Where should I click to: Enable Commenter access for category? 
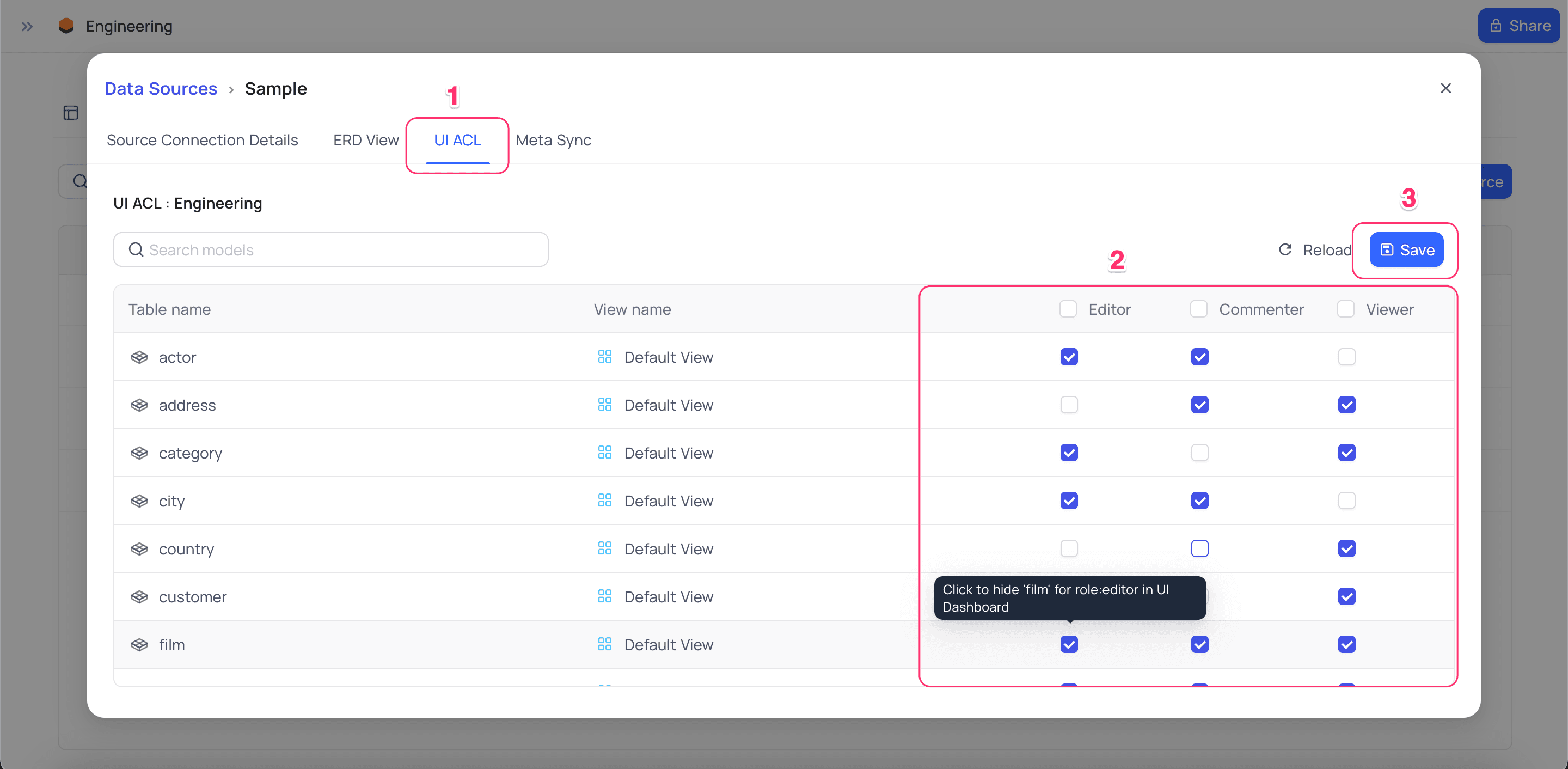pyautogui.click(x=1199, y=453)
